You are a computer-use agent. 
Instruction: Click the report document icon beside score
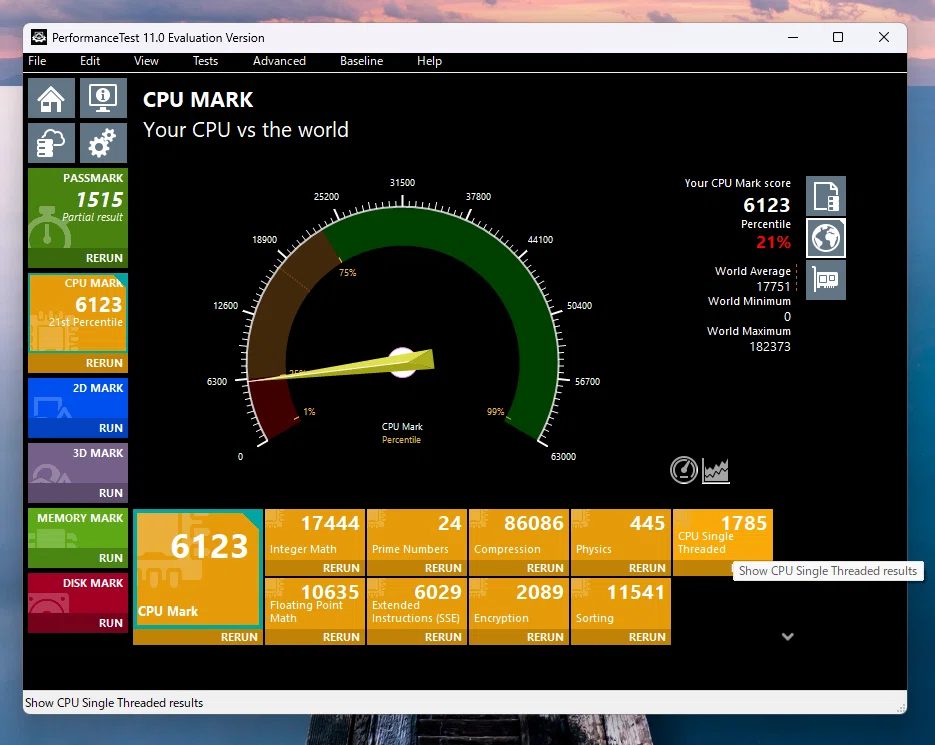tap(826, 196)
